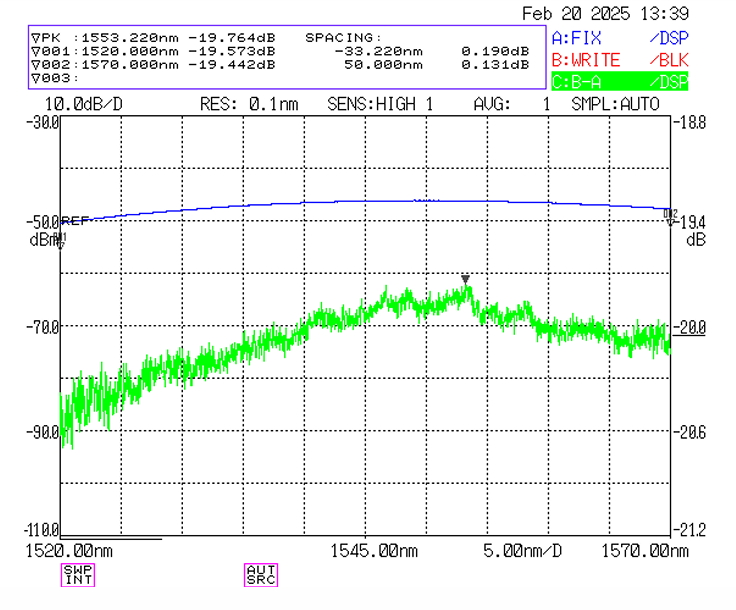This screenshot has width=736, height=610.
Task: Open the RES: 0.1nm resolution setting
Action: (x=250, y=104)
